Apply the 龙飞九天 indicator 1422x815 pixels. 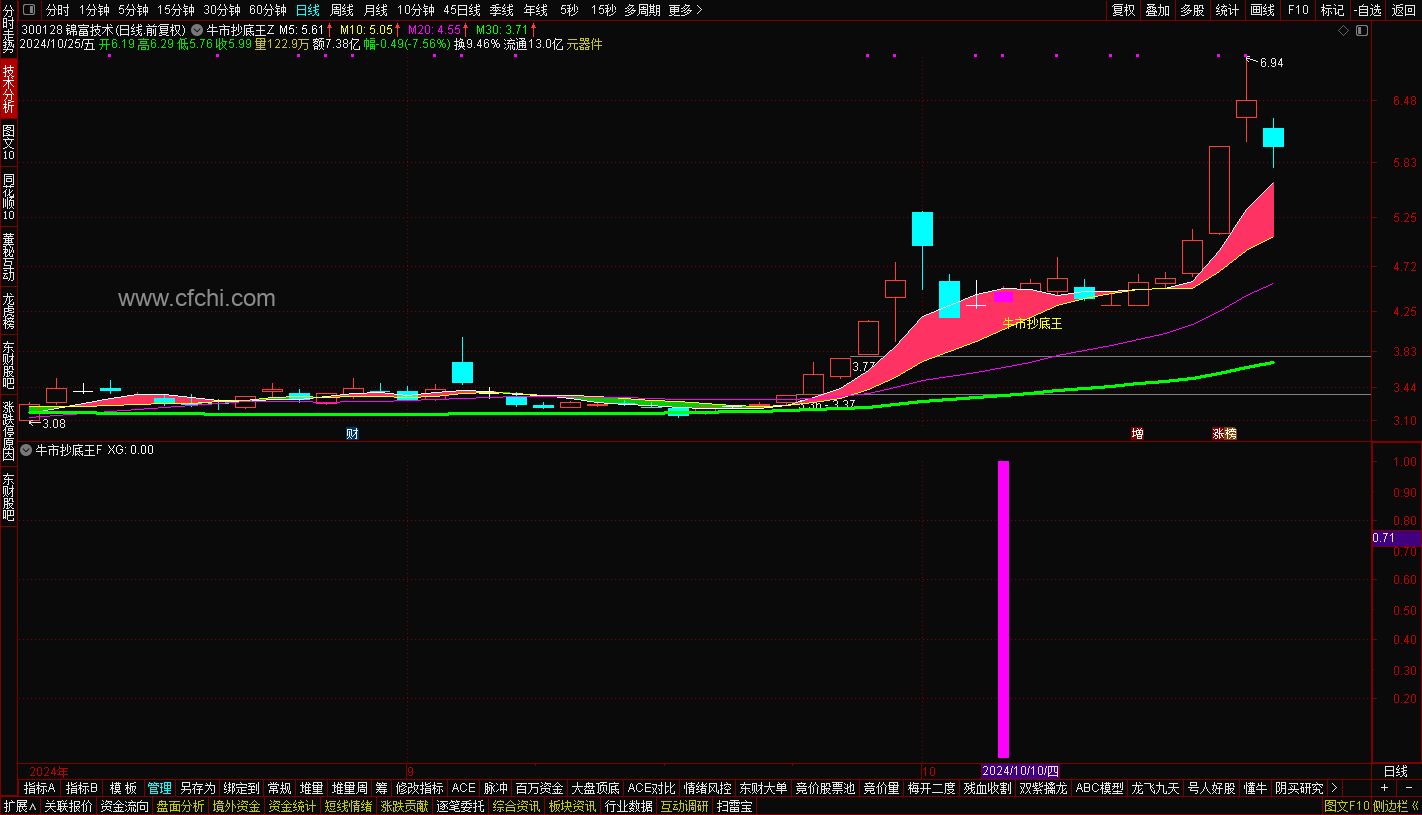click(x=1155, y=788)
